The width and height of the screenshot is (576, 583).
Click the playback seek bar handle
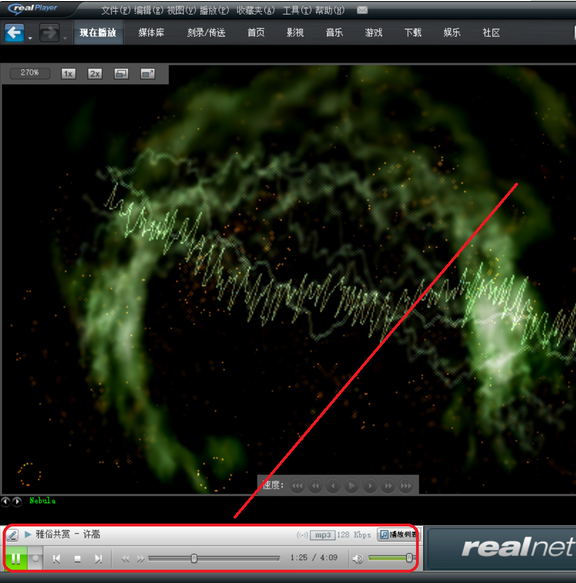pyautogui.click(x=194, y=558)
